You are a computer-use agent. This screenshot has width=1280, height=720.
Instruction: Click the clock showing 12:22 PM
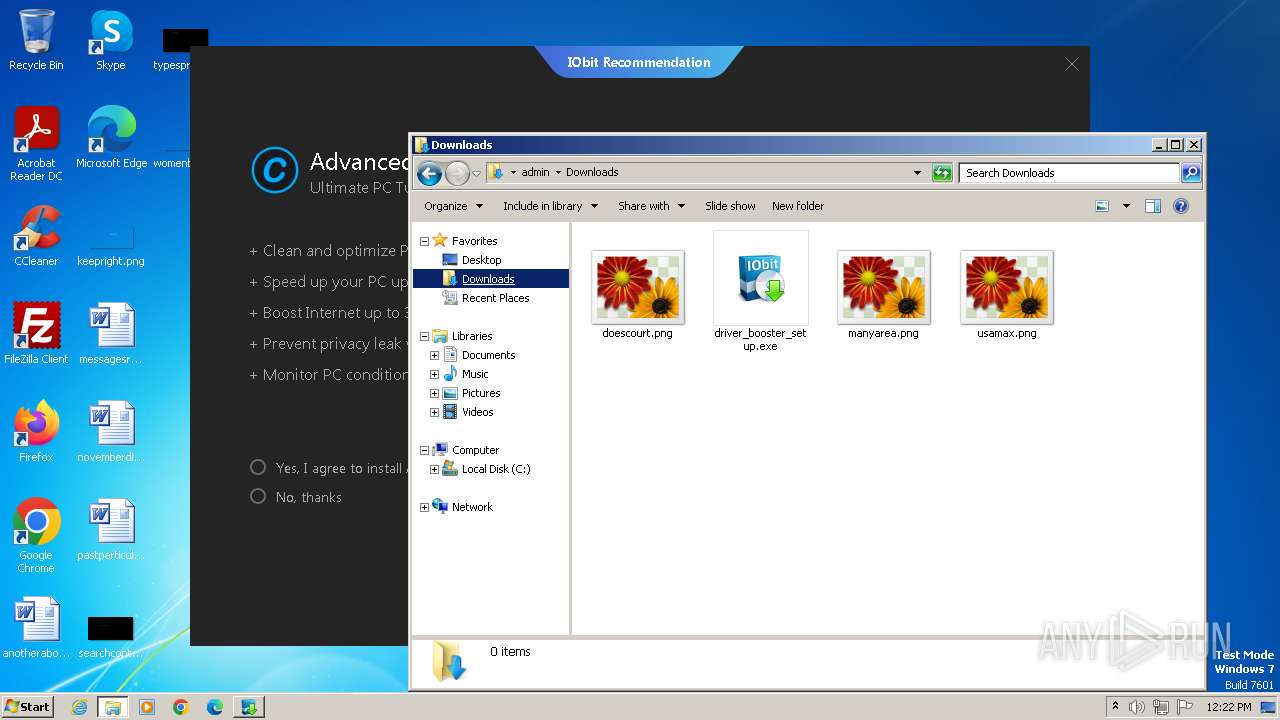click(1229, 707)
